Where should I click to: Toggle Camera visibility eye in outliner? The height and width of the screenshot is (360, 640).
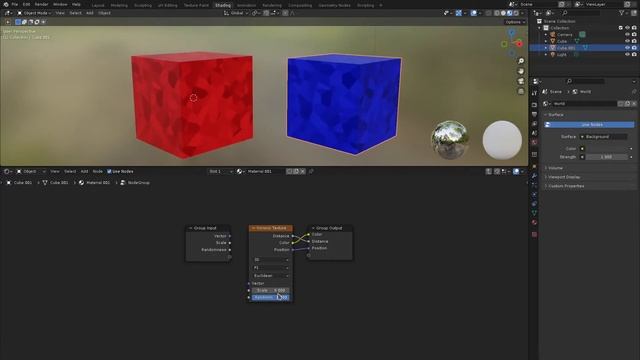coord(627,35)
